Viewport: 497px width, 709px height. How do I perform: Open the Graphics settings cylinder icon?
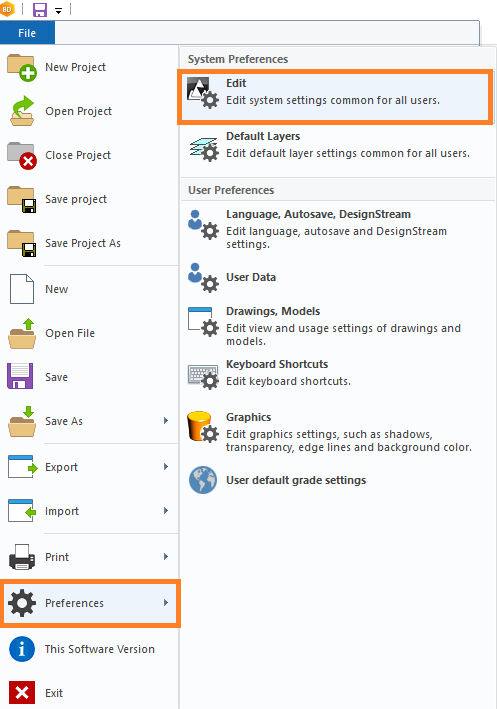point(203,426)
